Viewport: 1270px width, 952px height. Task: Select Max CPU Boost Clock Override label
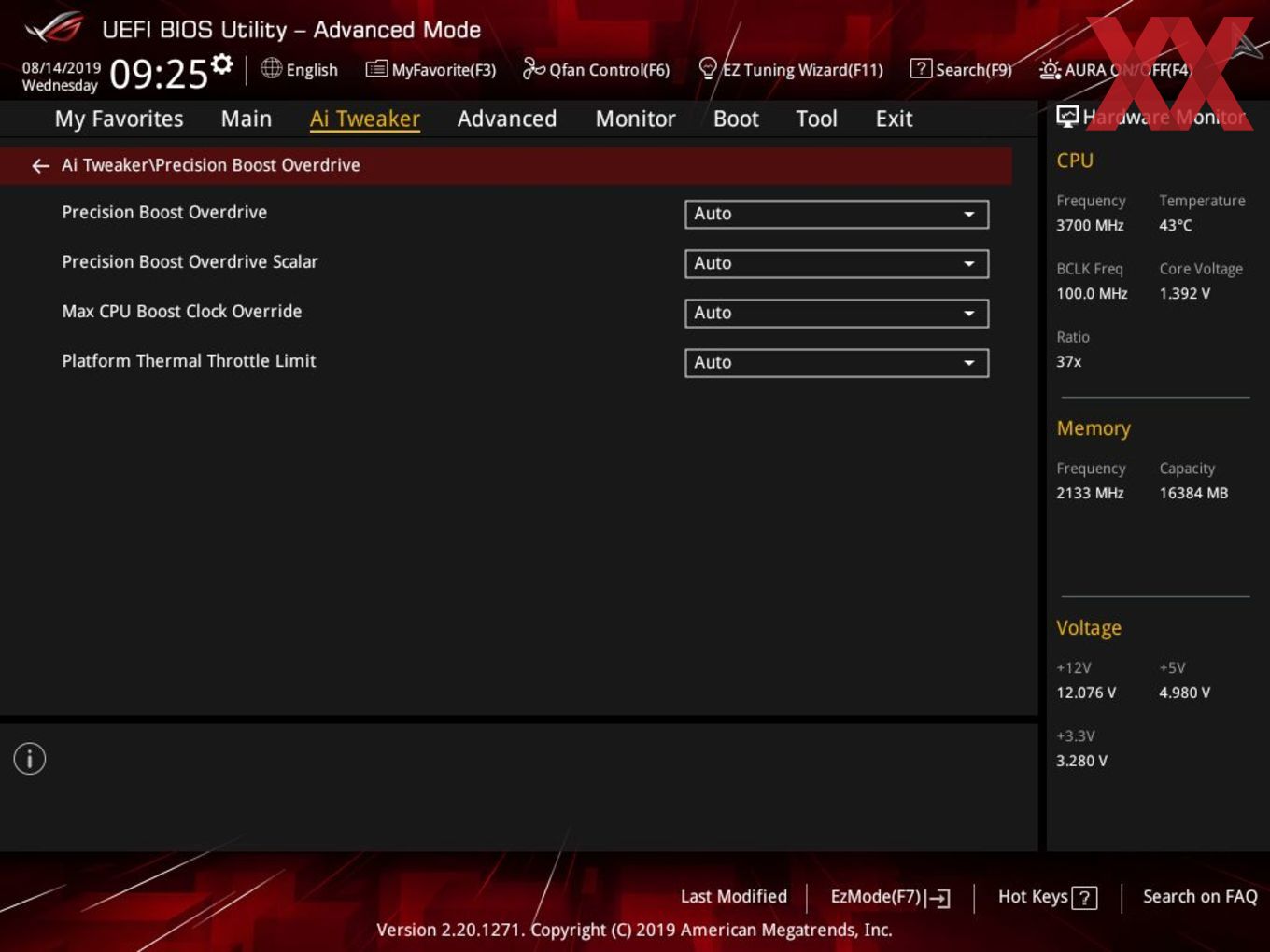click(x=182, y=312)
